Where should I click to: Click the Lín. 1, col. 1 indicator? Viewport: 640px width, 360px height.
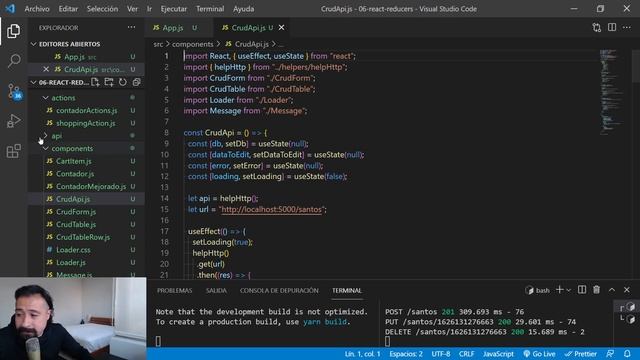pos(362,354)
